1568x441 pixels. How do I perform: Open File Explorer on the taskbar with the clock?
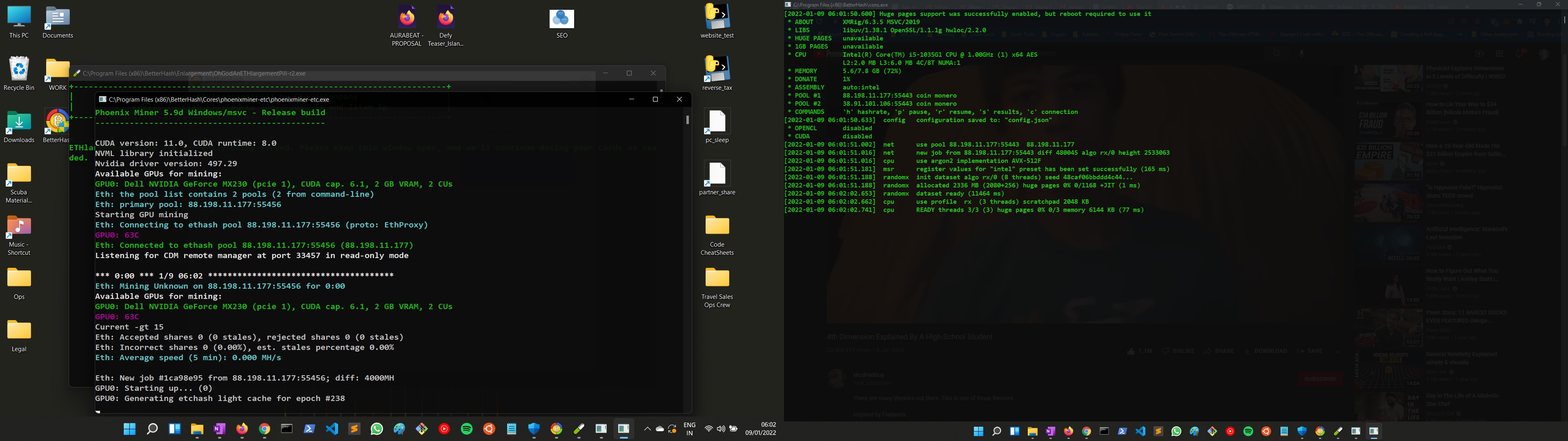pos(196,429)
